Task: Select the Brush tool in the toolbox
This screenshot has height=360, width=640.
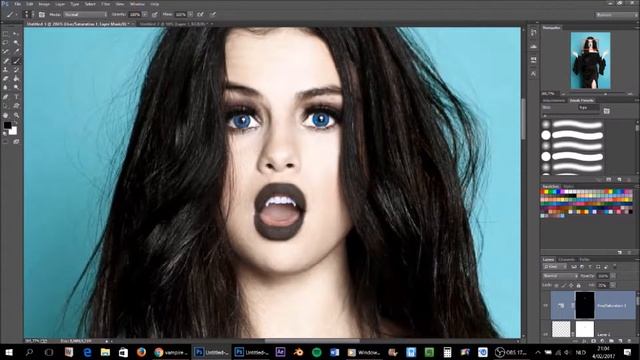Action: [16, 60]
